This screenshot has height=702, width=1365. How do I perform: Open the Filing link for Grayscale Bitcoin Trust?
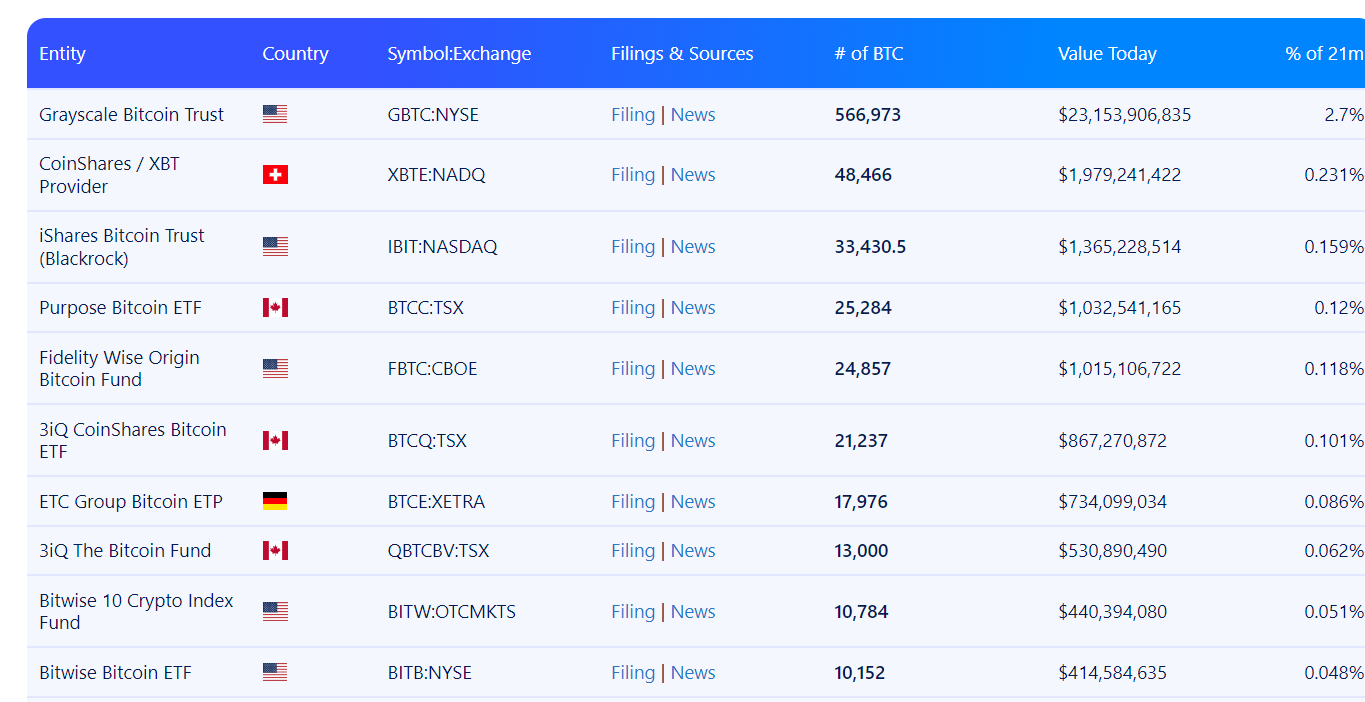pyautogui.click(x=633, y=115)
